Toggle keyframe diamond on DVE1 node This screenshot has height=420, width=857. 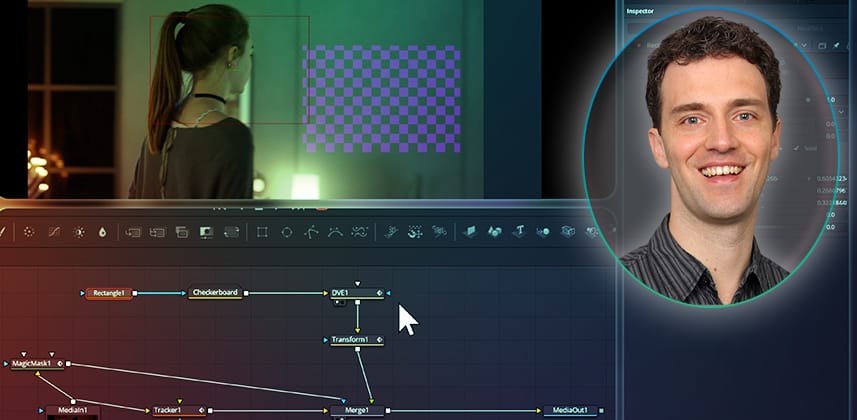click(x=379, y=293)
